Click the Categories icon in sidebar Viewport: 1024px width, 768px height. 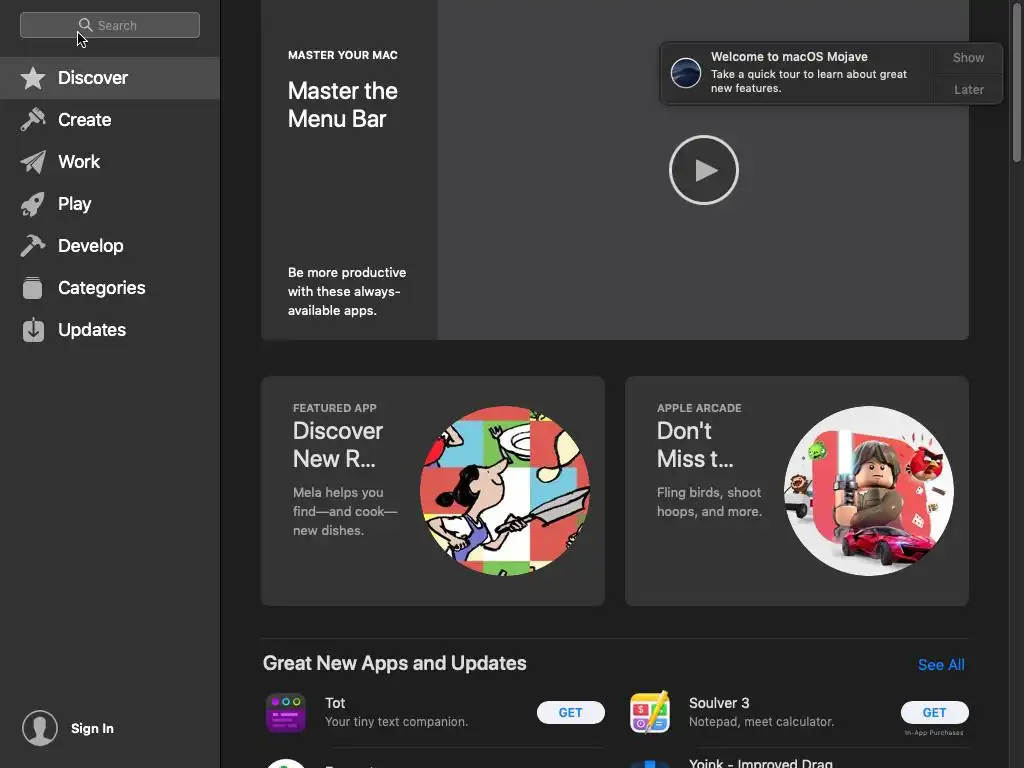(33, 288)
